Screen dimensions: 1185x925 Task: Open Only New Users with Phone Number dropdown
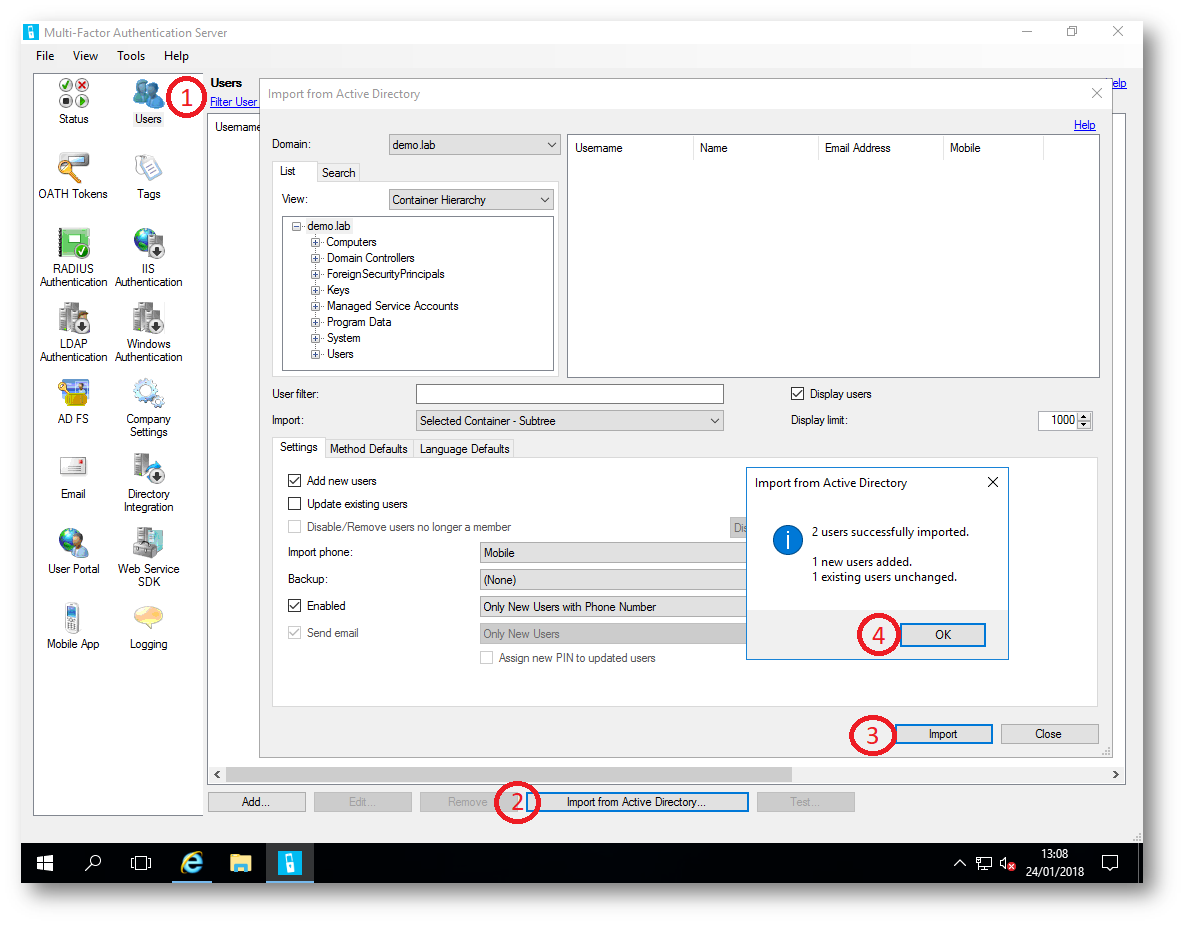[x=613, y=607]
